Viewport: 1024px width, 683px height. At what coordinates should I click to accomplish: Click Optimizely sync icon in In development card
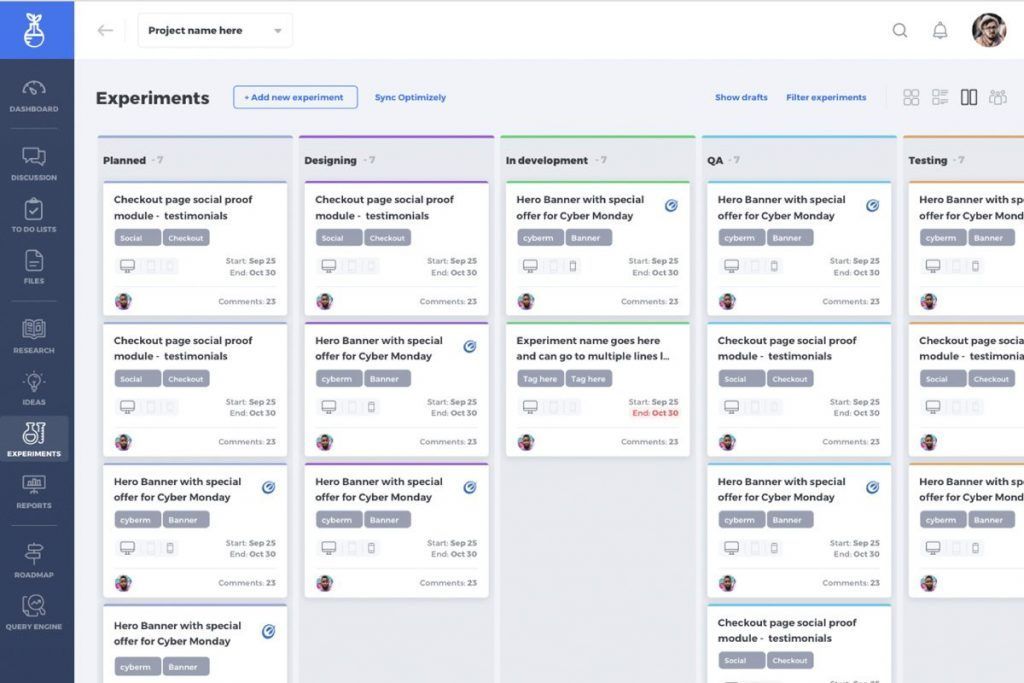point(671,206)
